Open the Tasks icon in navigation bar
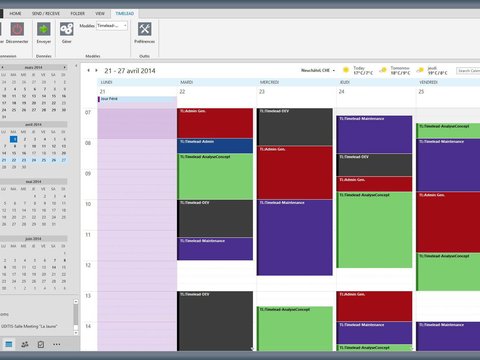 coord(41,344)
